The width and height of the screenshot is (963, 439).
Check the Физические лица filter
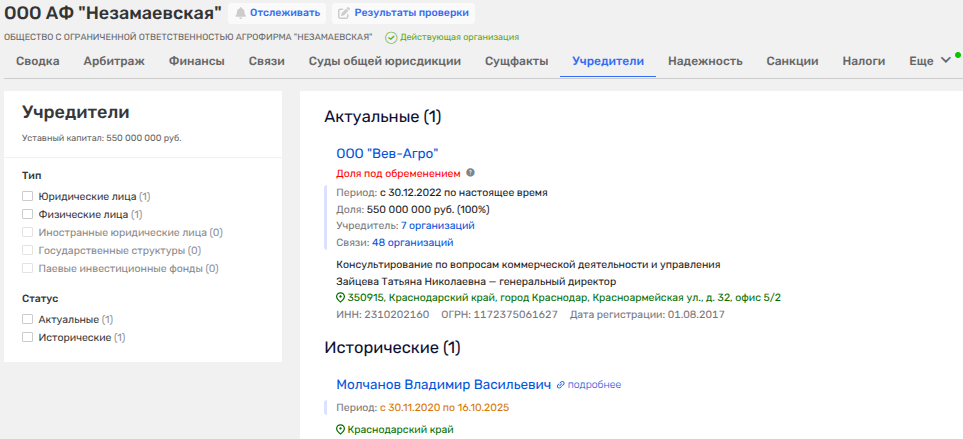27,214
